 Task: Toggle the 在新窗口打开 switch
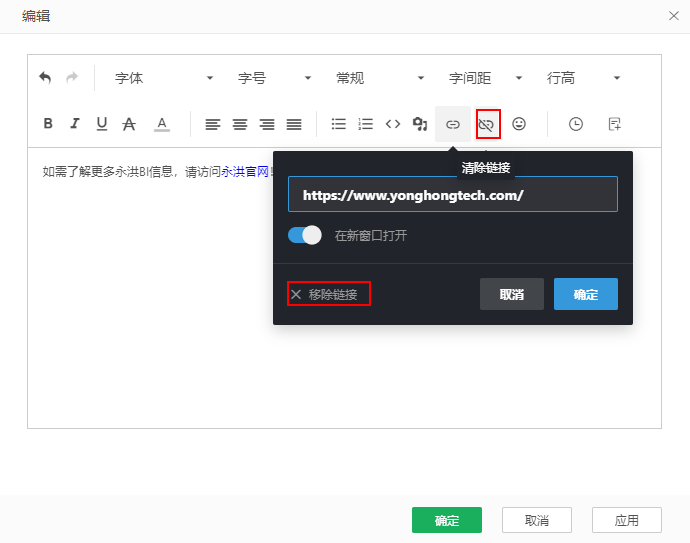(x=305, y=235)
